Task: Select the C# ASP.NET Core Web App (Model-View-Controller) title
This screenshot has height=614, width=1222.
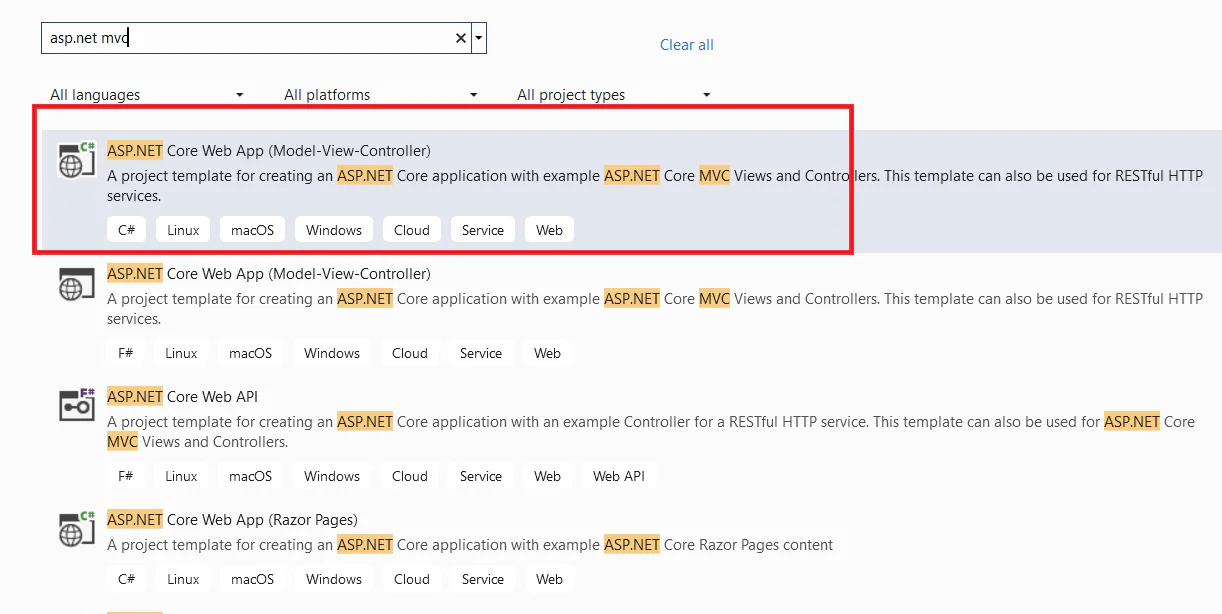Action: (x=269, y=151)
